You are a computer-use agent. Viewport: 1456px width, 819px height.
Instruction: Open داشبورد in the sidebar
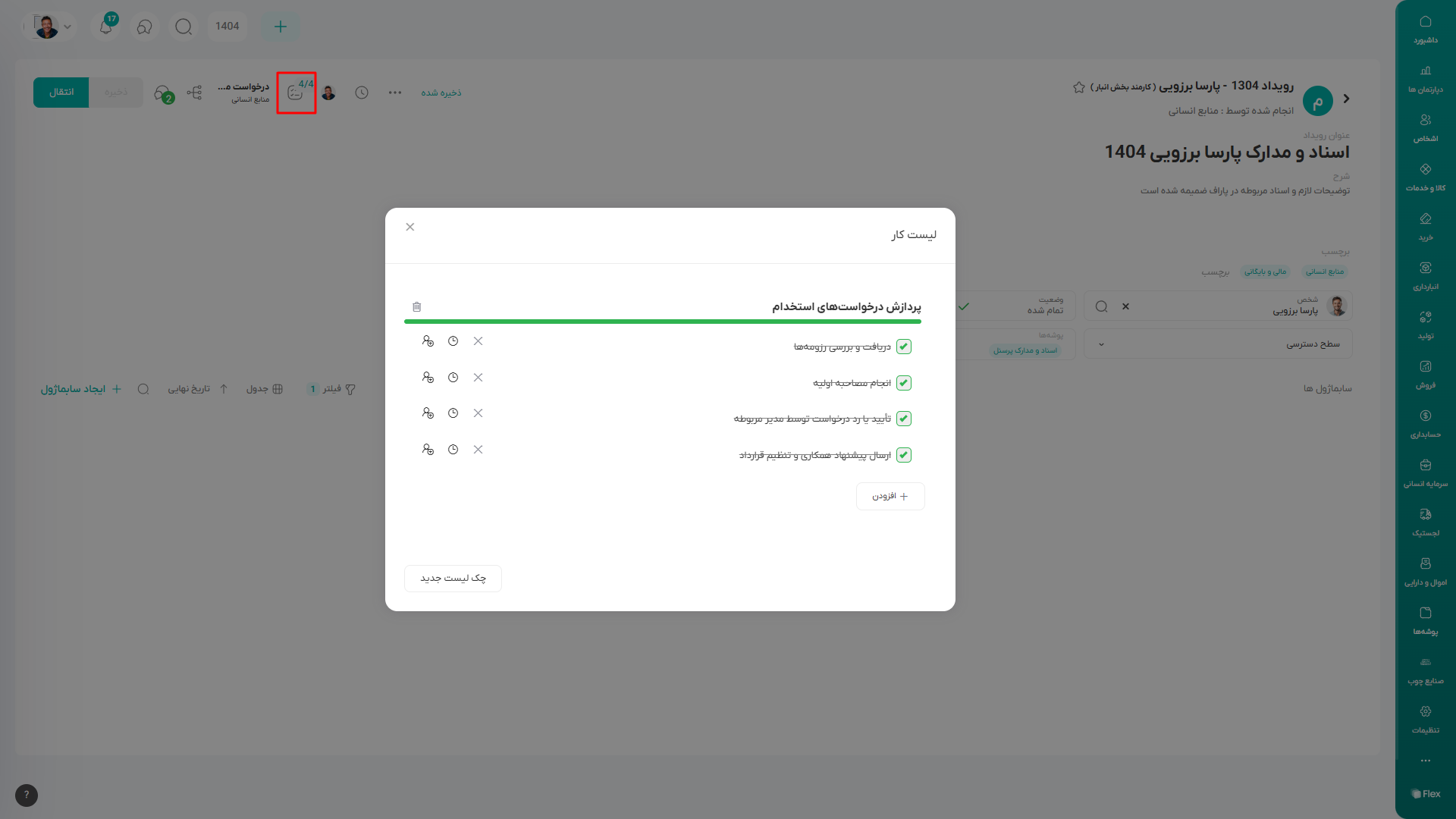pos(1425,30)
